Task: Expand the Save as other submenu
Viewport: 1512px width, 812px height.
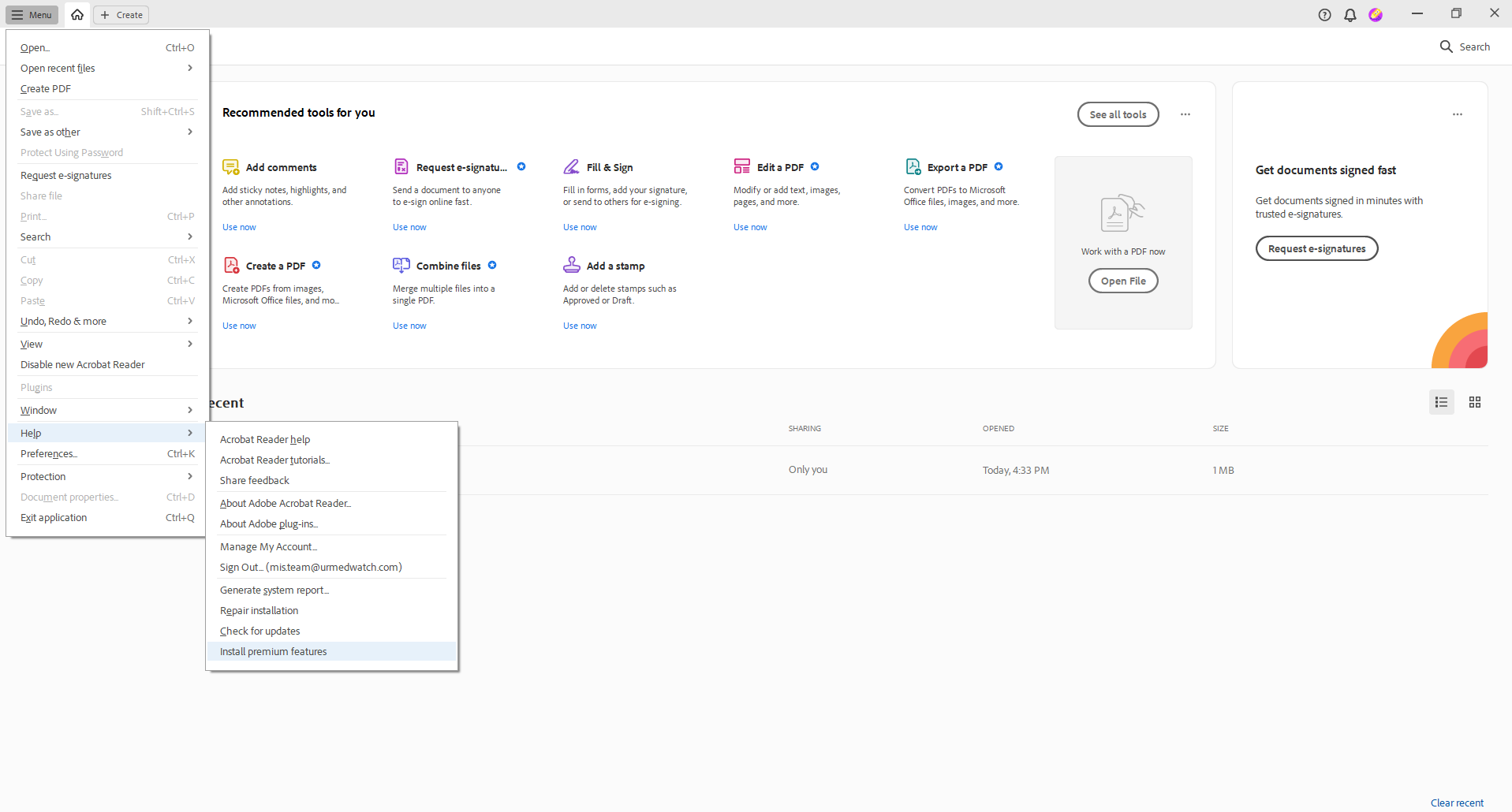Action: pyautogui.click(x=50, y=132)
